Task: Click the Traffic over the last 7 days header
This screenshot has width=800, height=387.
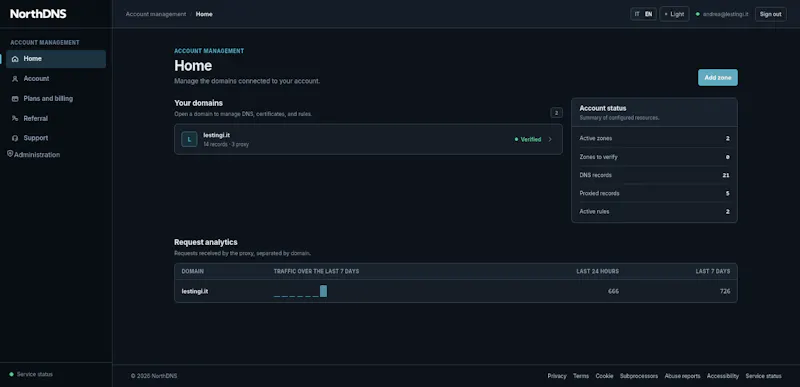Action: [x=316, y=271]
